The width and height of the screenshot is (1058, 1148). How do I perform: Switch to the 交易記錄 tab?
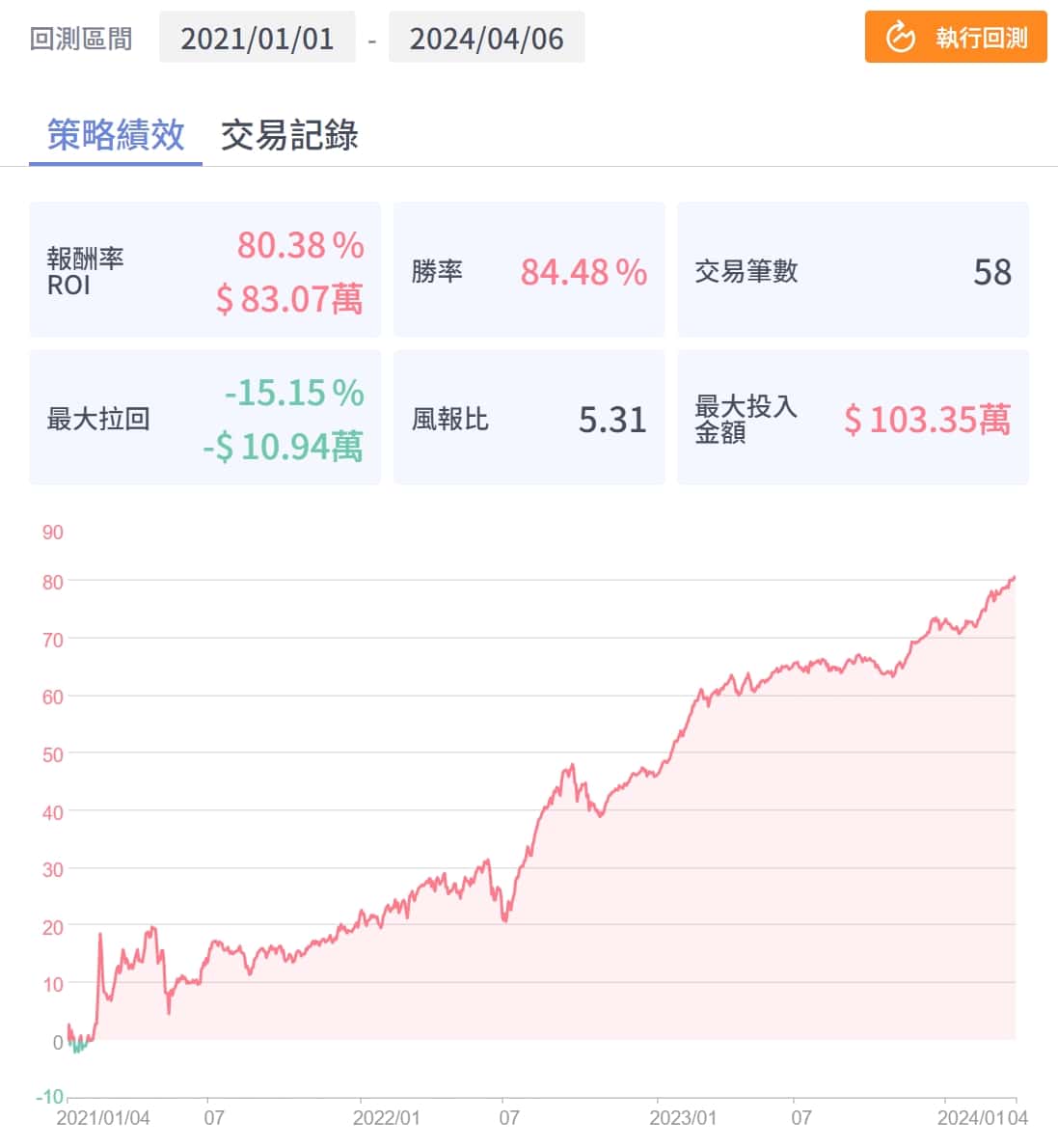coord(289,135)
